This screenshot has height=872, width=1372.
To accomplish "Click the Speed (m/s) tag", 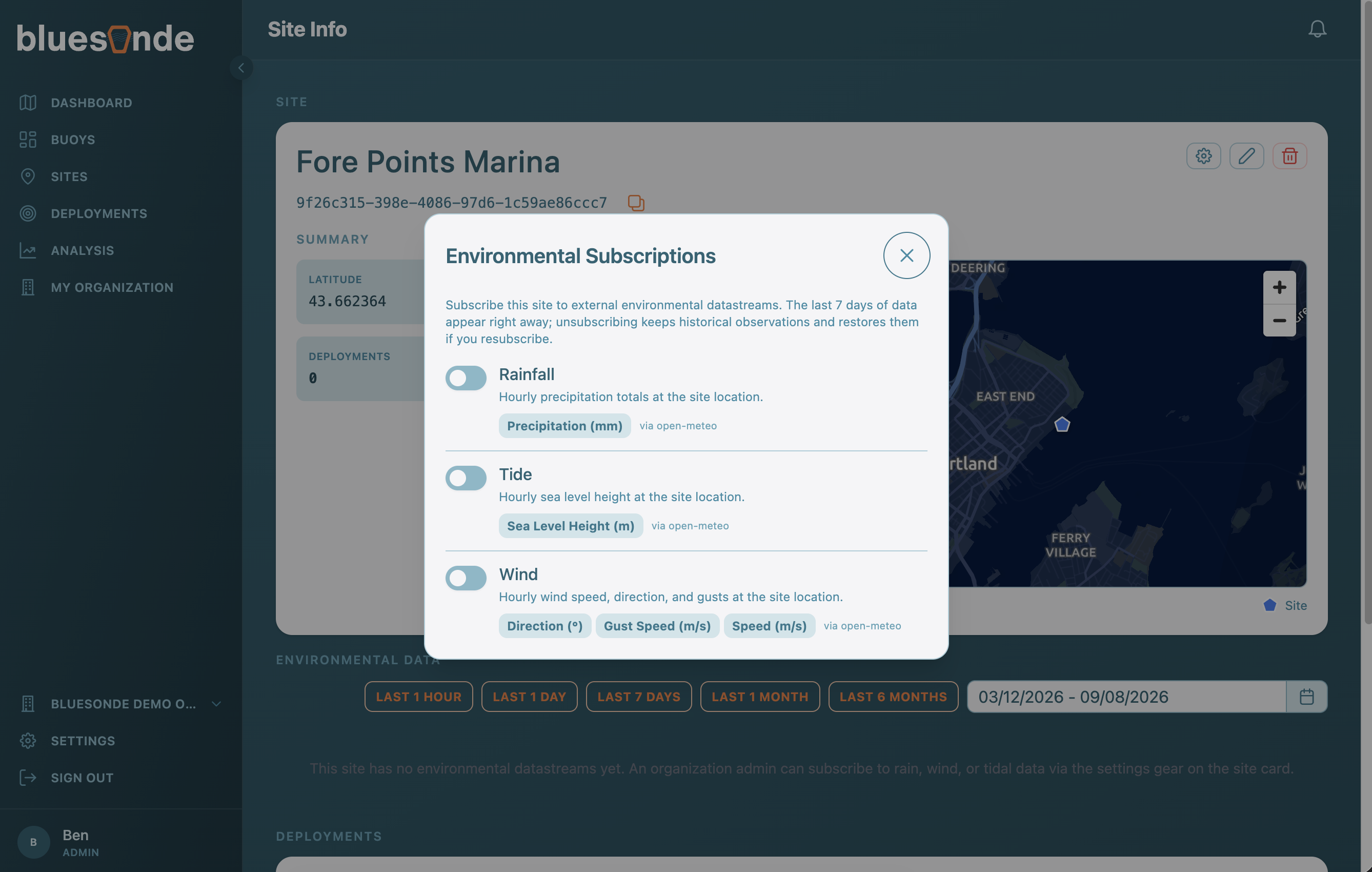I will pos(769,626).
